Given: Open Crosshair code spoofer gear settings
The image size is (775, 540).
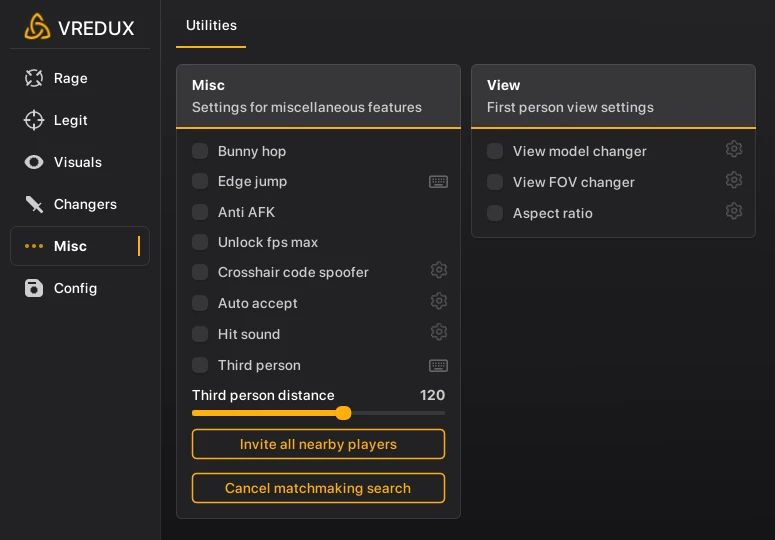Looking at the screenshot, I should point(438,271).
